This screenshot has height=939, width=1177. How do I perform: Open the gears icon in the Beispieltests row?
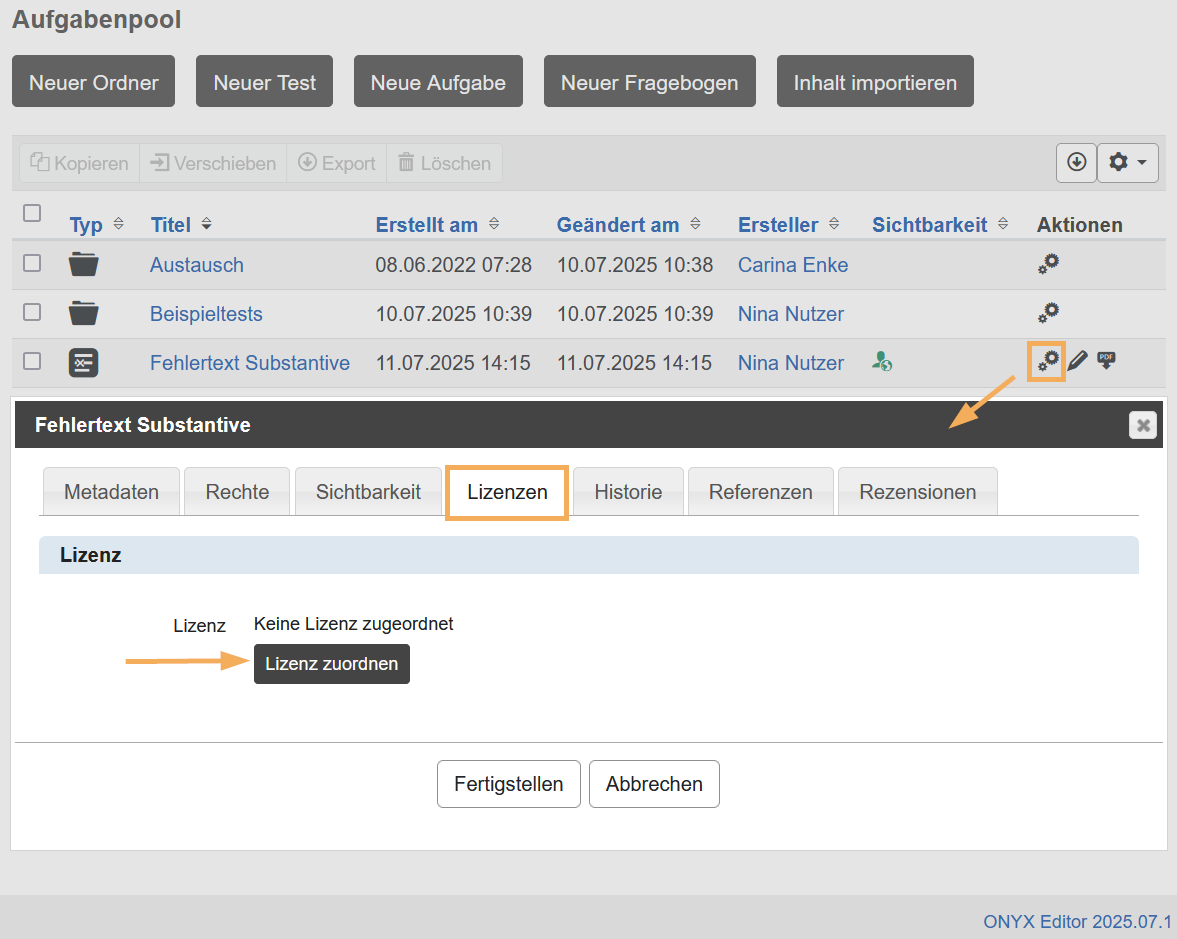tap(1047, 313)
